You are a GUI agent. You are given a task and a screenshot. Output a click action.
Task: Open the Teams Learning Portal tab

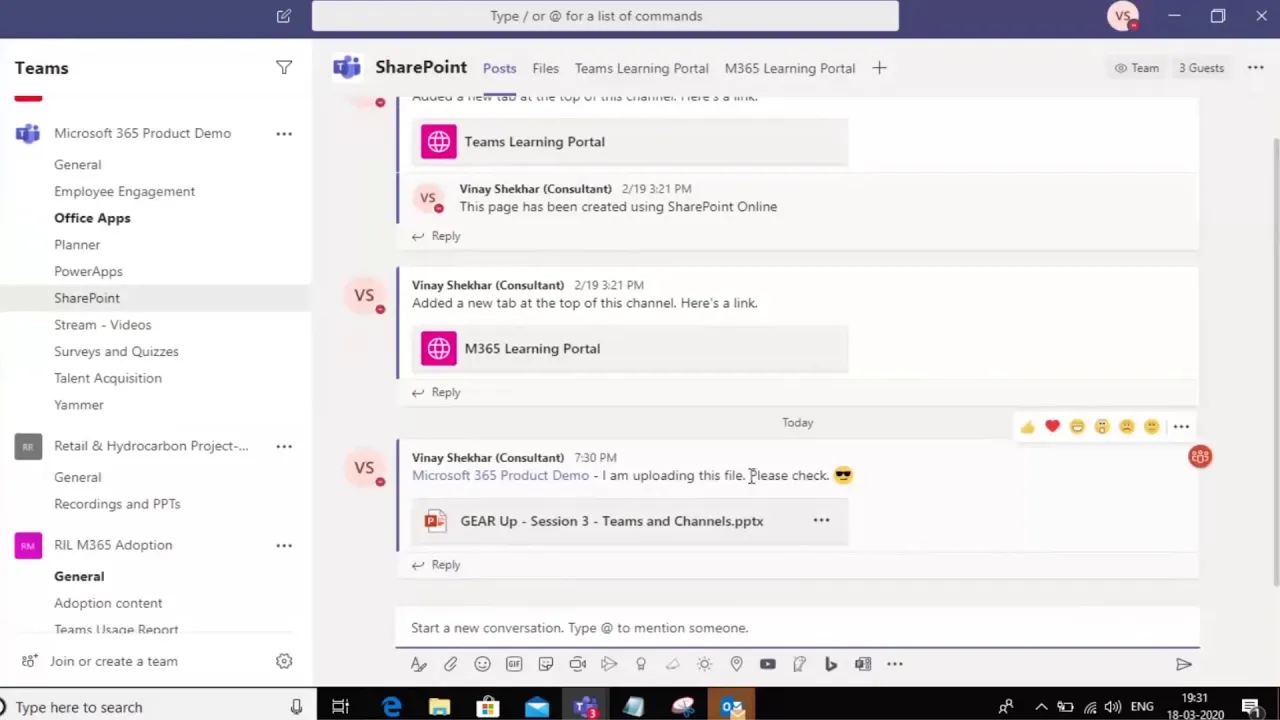[x=642, y=68]
